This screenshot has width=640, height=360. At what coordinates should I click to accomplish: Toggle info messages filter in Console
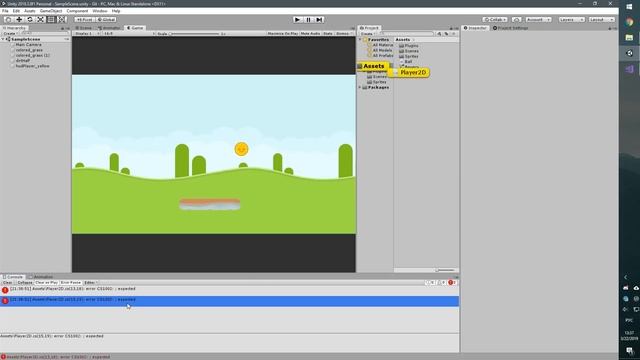(431, 282)
